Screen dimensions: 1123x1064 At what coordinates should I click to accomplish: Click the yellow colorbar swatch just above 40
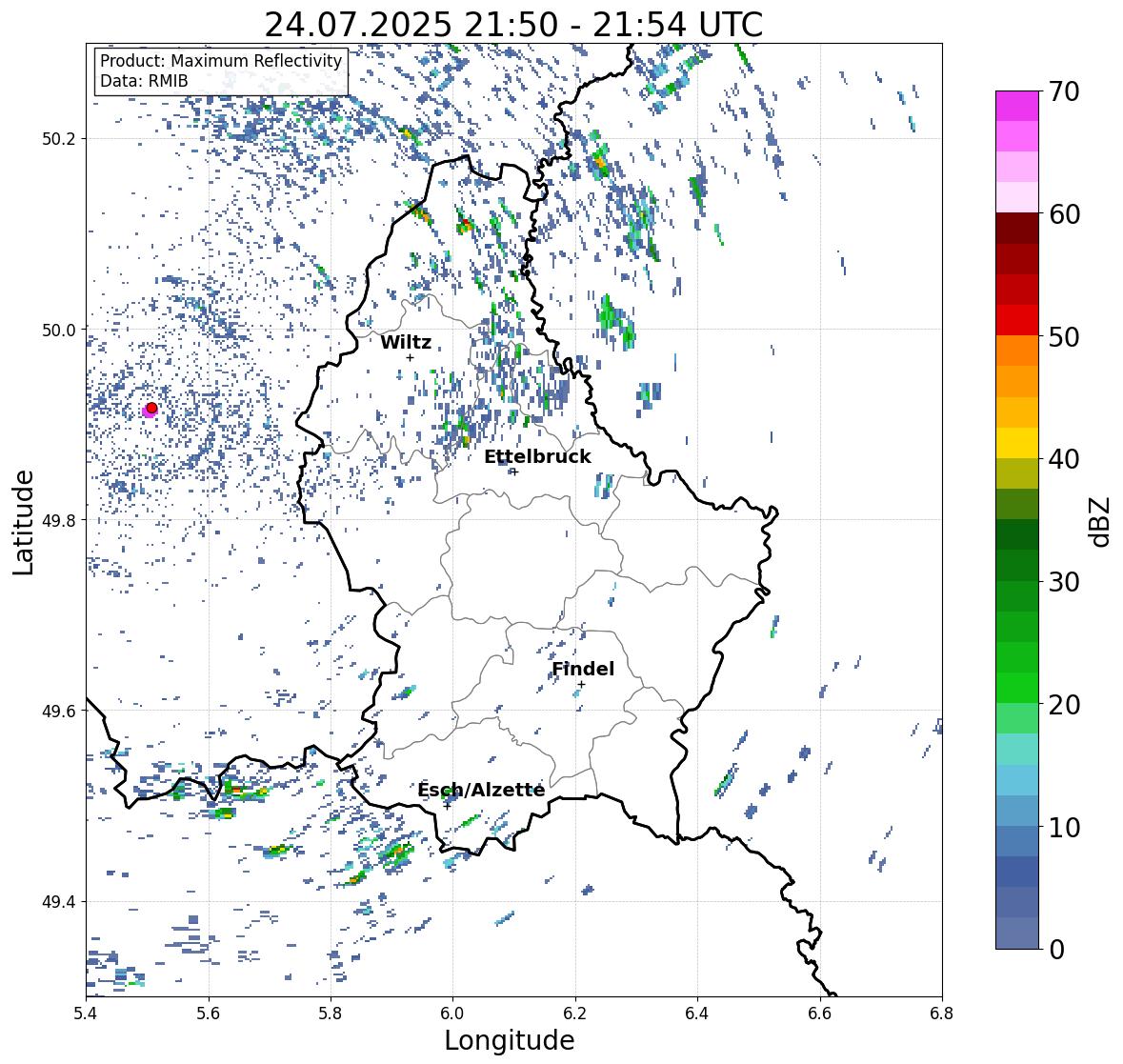click(1017, 443)
